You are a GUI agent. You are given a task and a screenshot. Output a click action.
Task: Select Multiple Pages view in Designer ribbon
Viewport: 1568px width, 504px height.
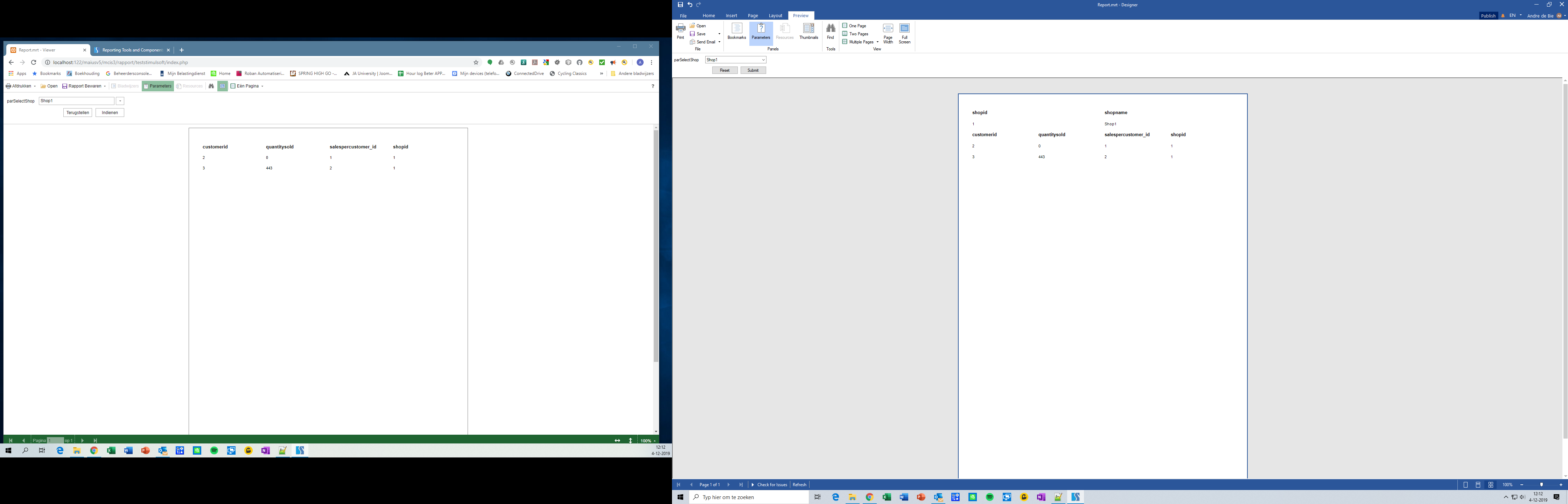857,42
